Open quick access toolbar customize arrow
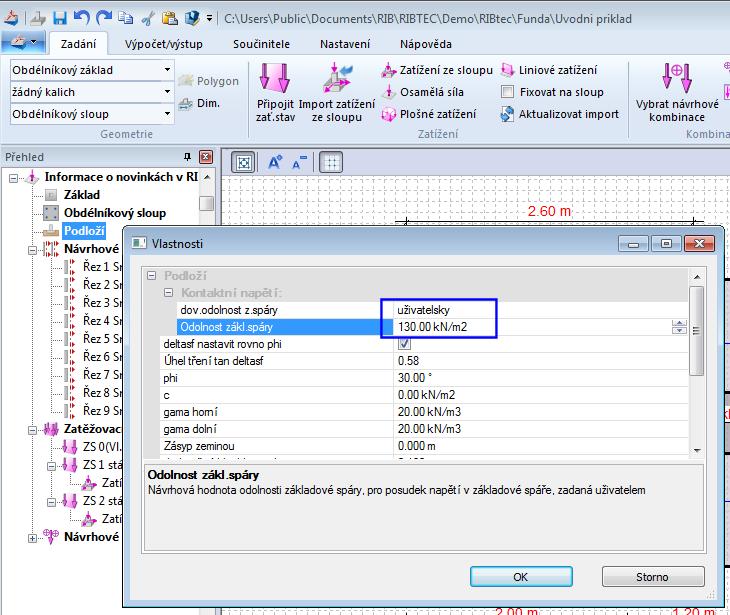 [x=210, y=19]
